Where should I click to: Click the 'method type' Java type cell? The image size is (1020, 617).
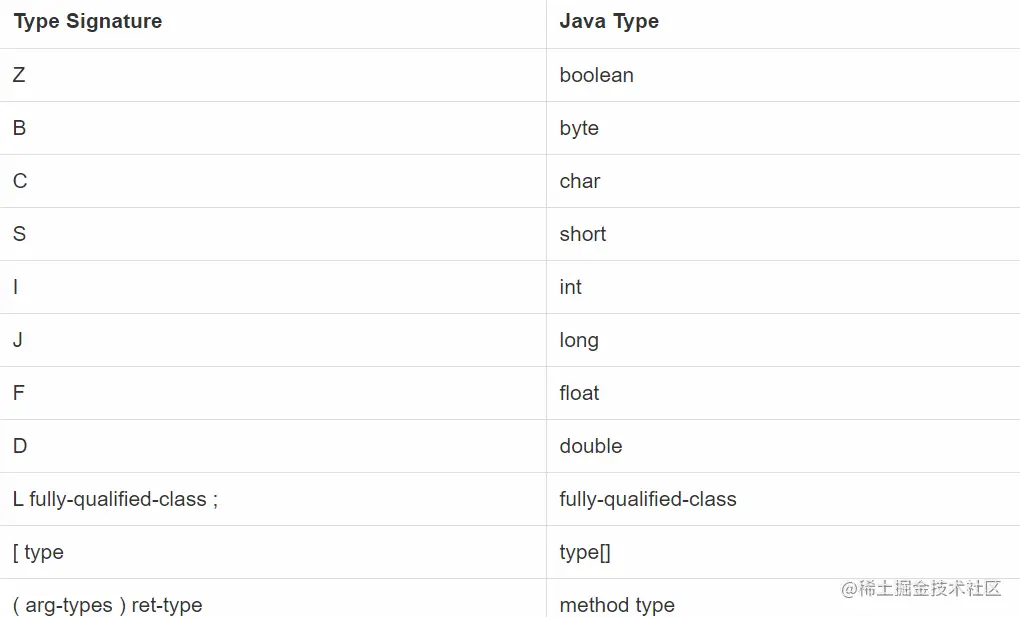(x=617, y=605)
